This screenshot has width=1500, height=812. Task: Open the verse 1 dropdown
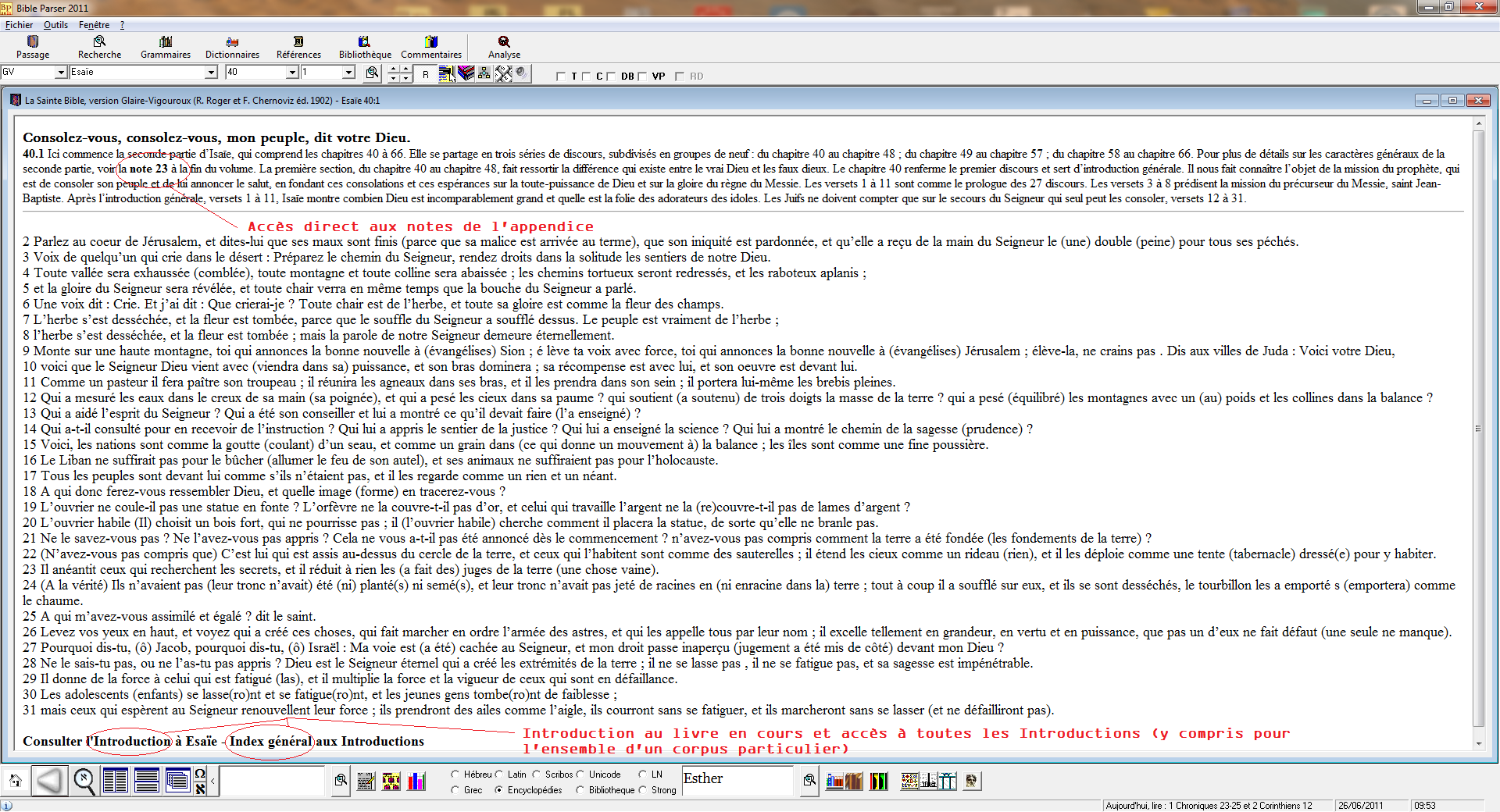coord(348,73)
